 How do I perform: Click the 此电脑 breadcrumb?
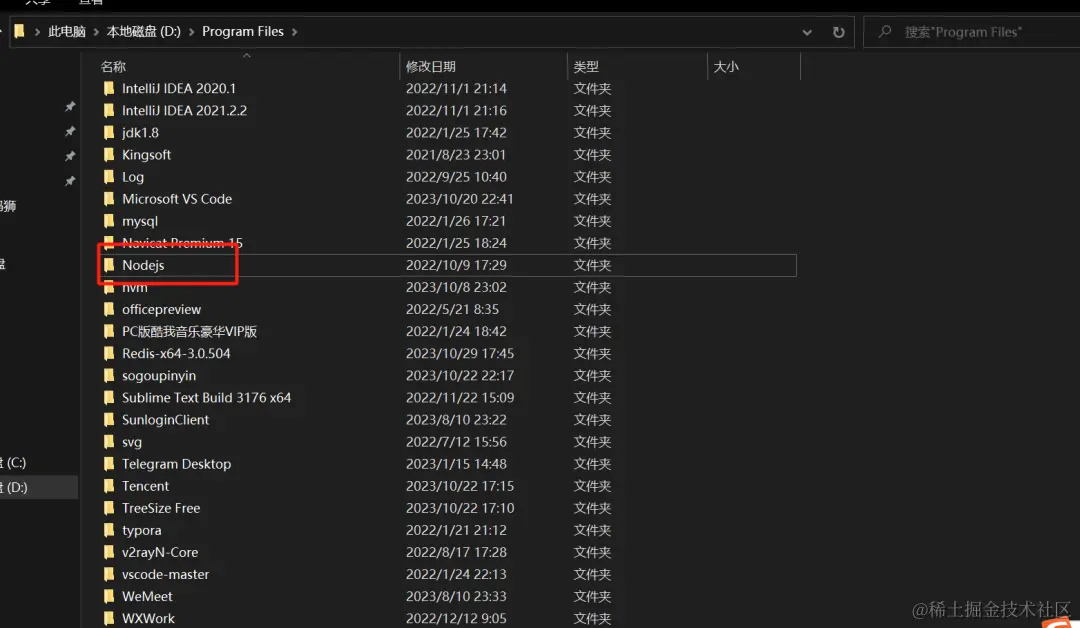[x=67, y=32]
